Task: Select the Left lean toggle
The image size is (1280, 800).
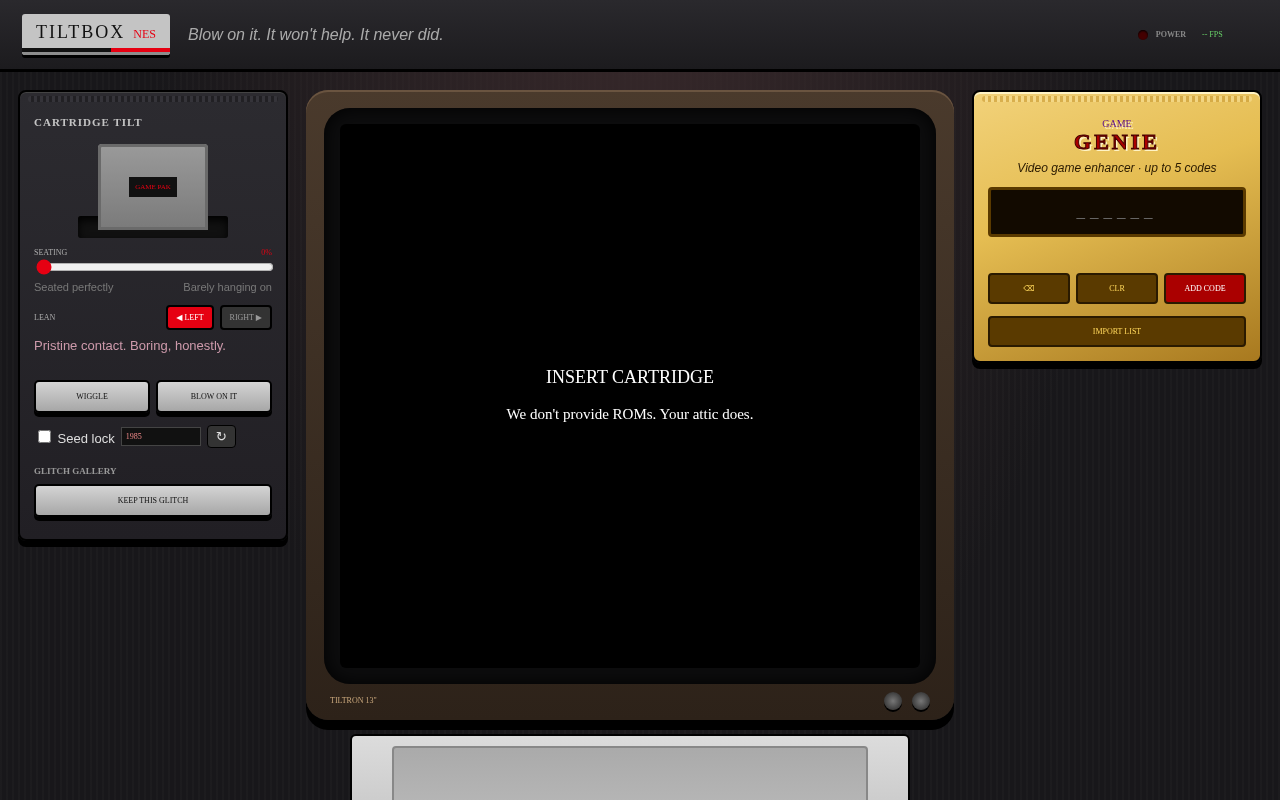Action: pyautogui.click(x=190, y=318)
